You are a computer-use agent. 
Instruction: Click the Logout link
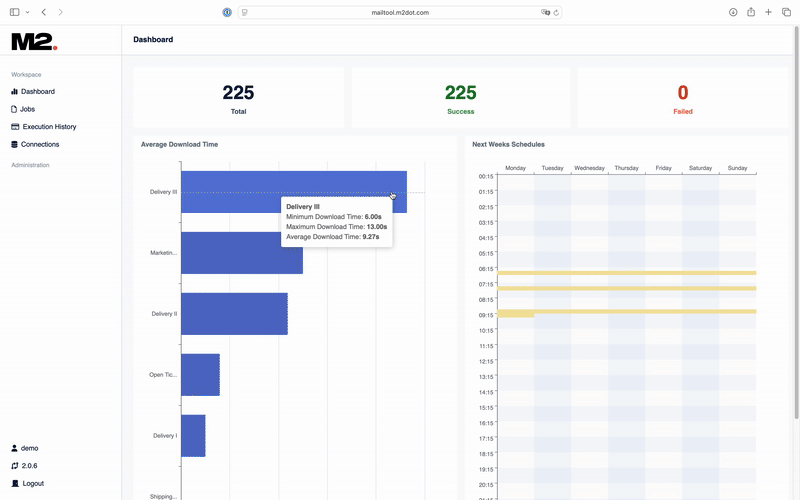pyautogui.click(x=32, y=484)
